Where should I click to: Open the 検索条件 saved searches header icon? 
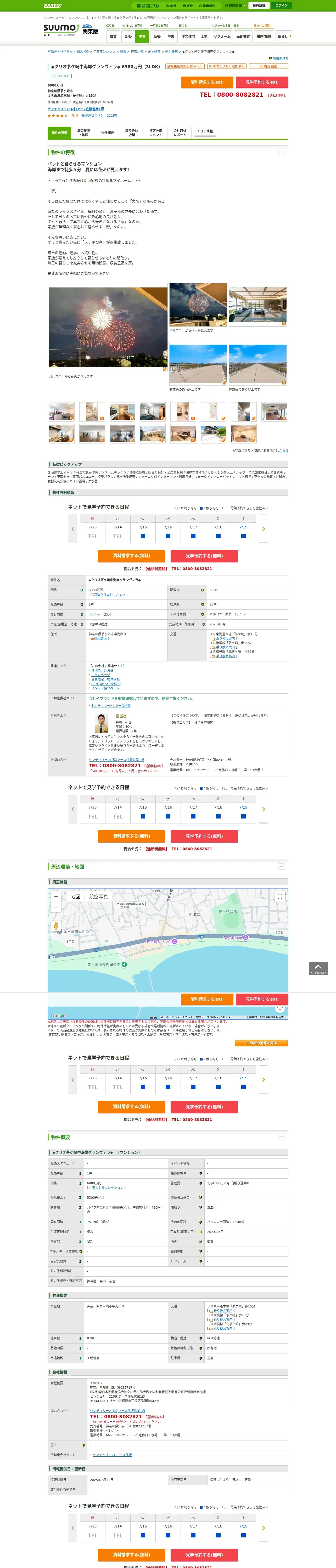point(207,5)
